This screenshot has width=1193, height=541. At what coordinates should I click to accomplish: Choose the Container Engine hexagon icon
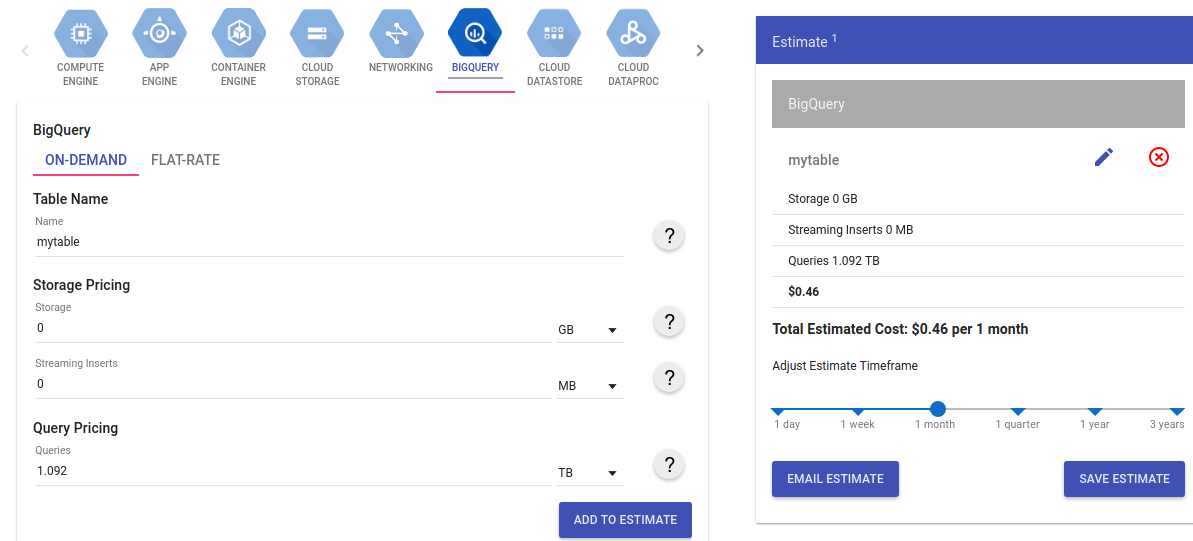(x=238, y=33)
